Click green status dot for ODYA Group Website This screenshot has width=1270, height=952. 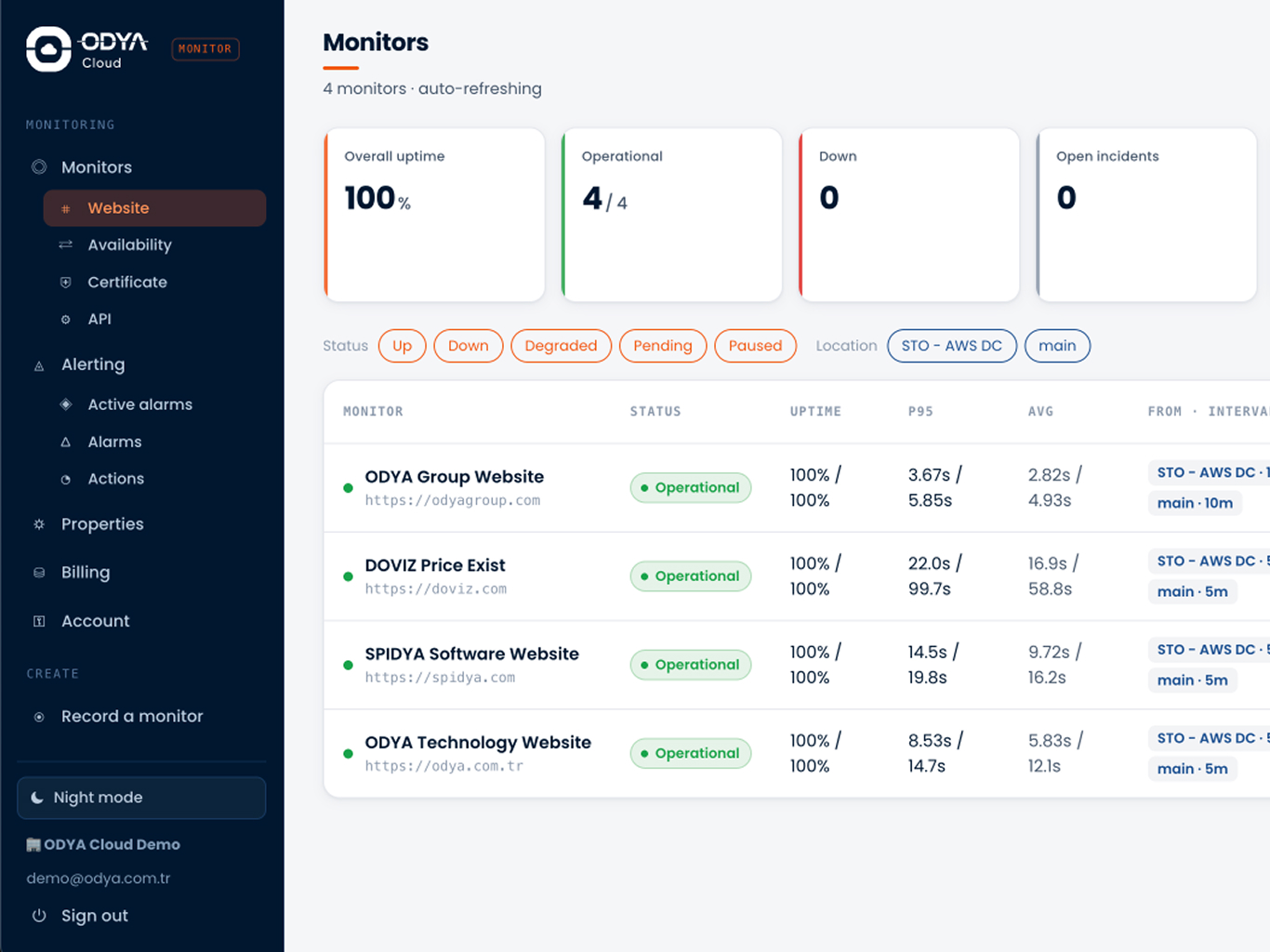[348, 488]
